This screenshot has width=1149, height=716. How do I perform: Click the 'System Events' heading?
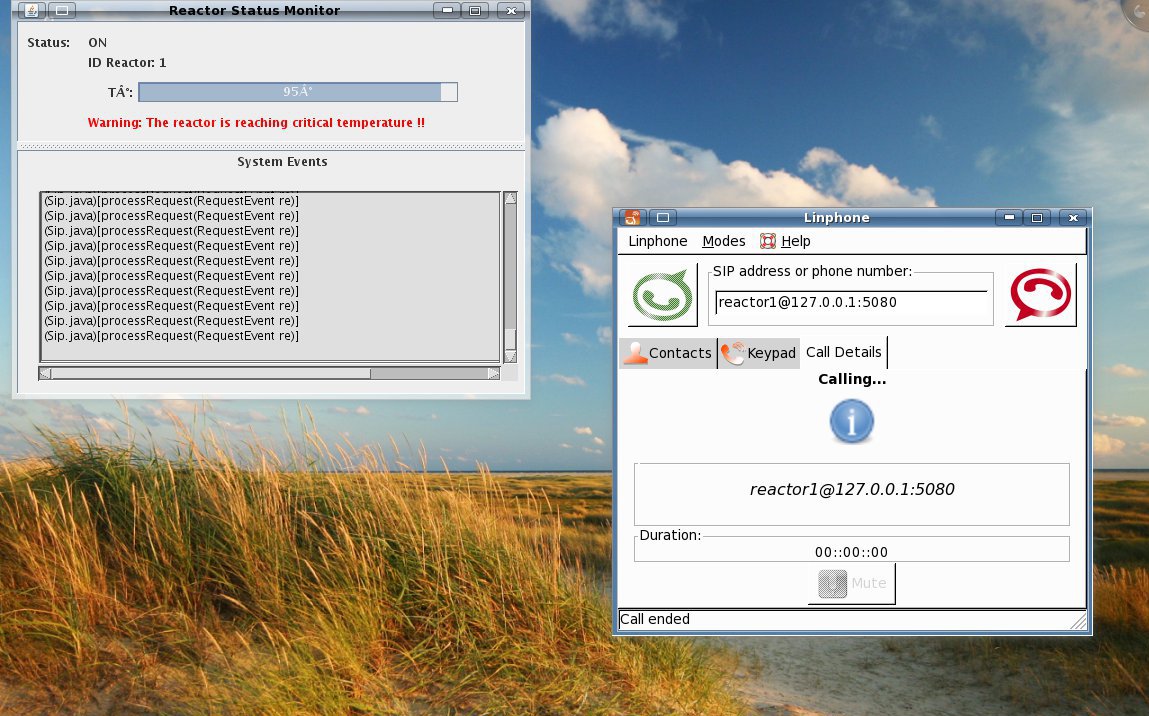[282, 161]
